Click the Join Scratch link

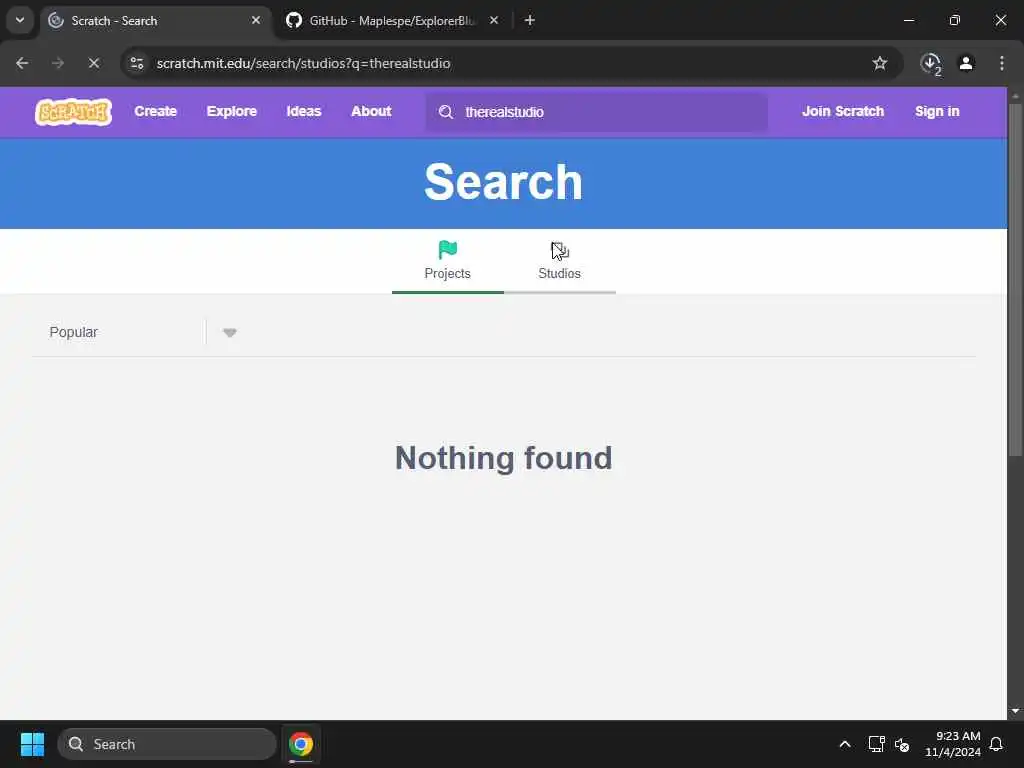(842, 112)
